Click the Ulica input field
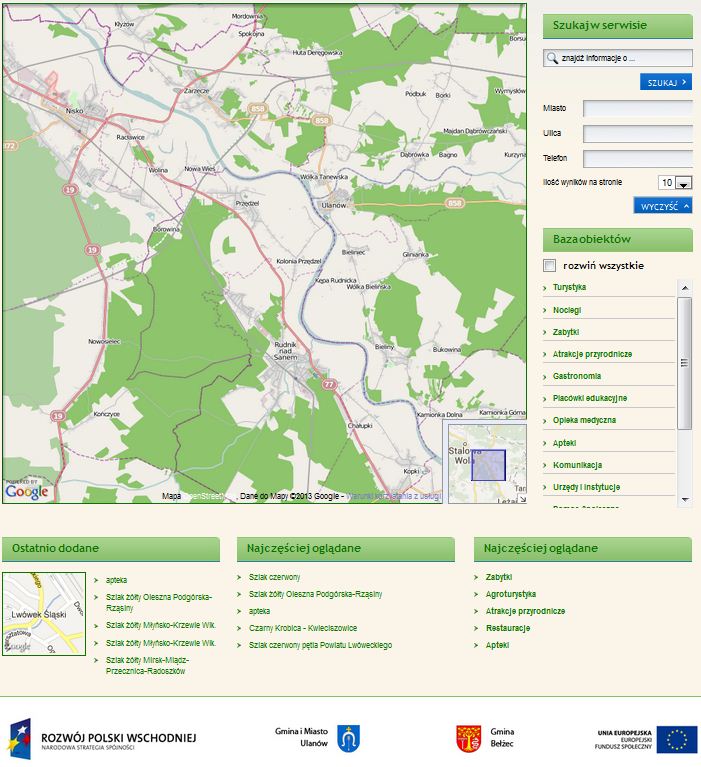This screenshot has height=767, width=701. [x=638, y=134]
